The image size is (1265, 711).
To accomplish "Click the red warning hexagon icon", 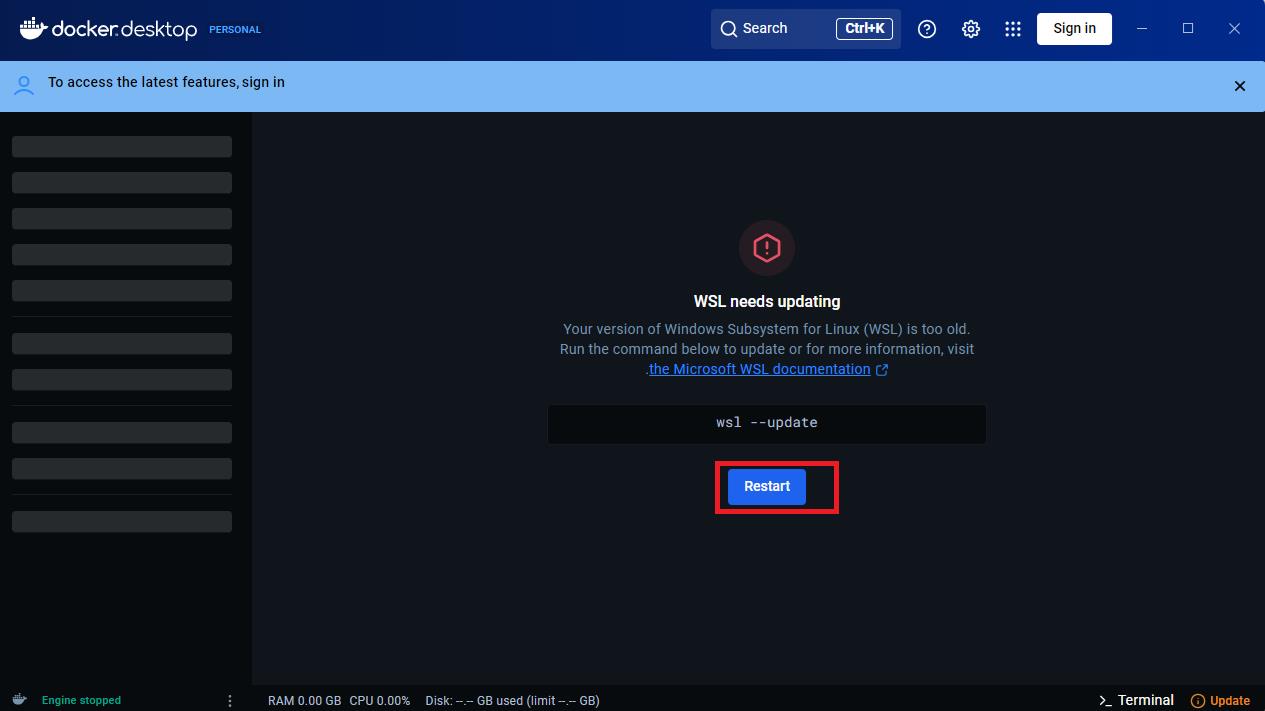I will 767,248.
